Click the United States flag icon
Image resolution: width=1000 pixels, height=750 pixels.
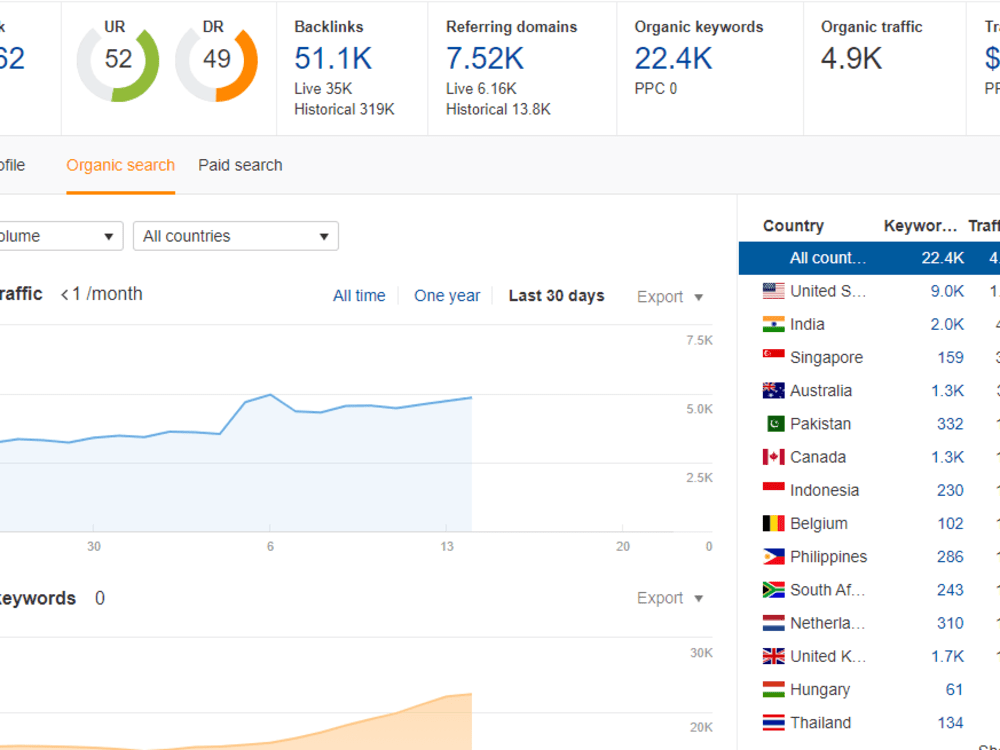(x=773, y=291)
